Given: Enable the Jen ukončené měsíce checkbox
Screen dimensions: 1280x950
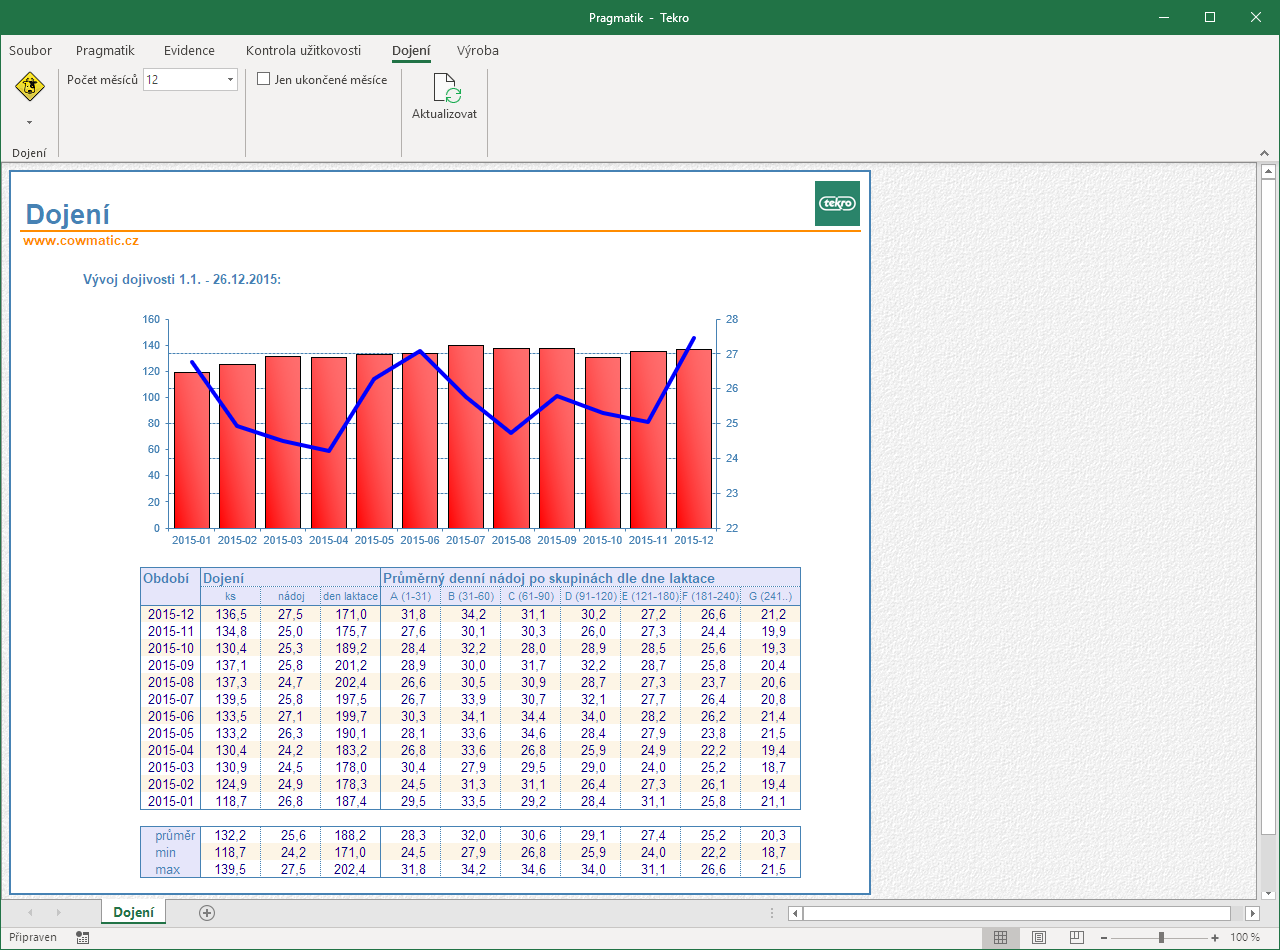Looking at the screenshot, I should (x=264, y=79).
